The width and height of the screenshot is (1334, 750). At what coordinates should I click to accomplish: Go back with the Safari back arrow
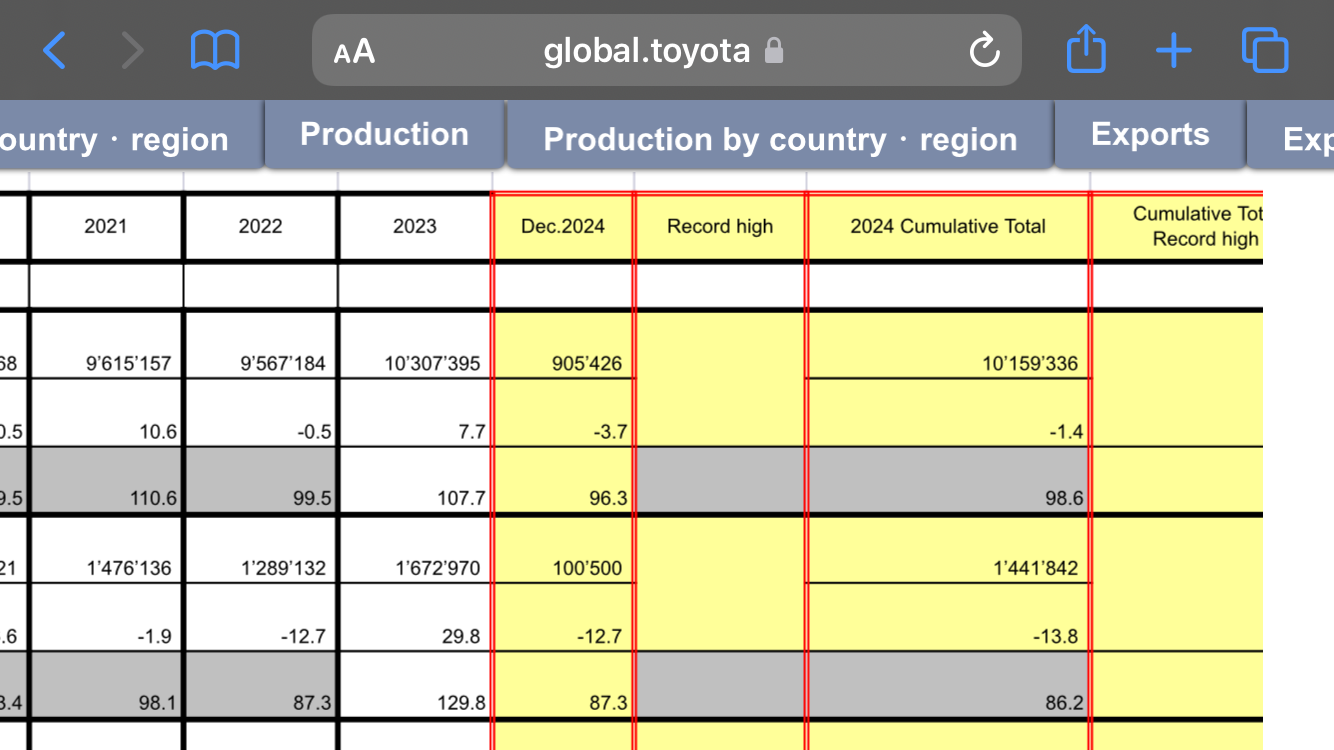click(54, 50)
